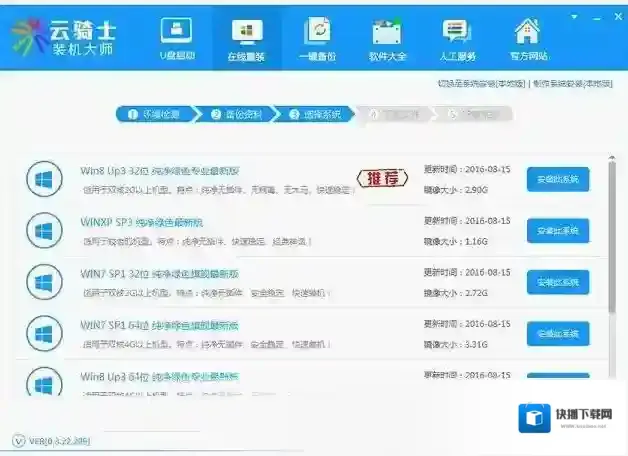Viewport: 628px width, 456px height.
Task: Open the U盘启动 section
Action: (177, 39)
